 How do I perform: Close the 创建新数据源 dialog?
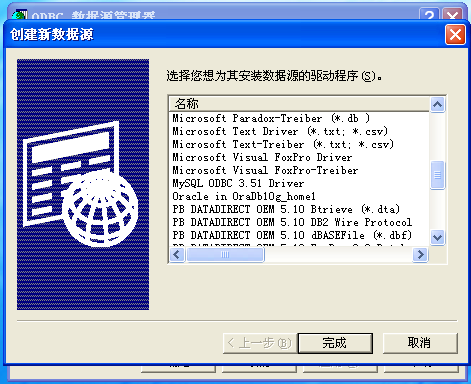click(455, 35)
